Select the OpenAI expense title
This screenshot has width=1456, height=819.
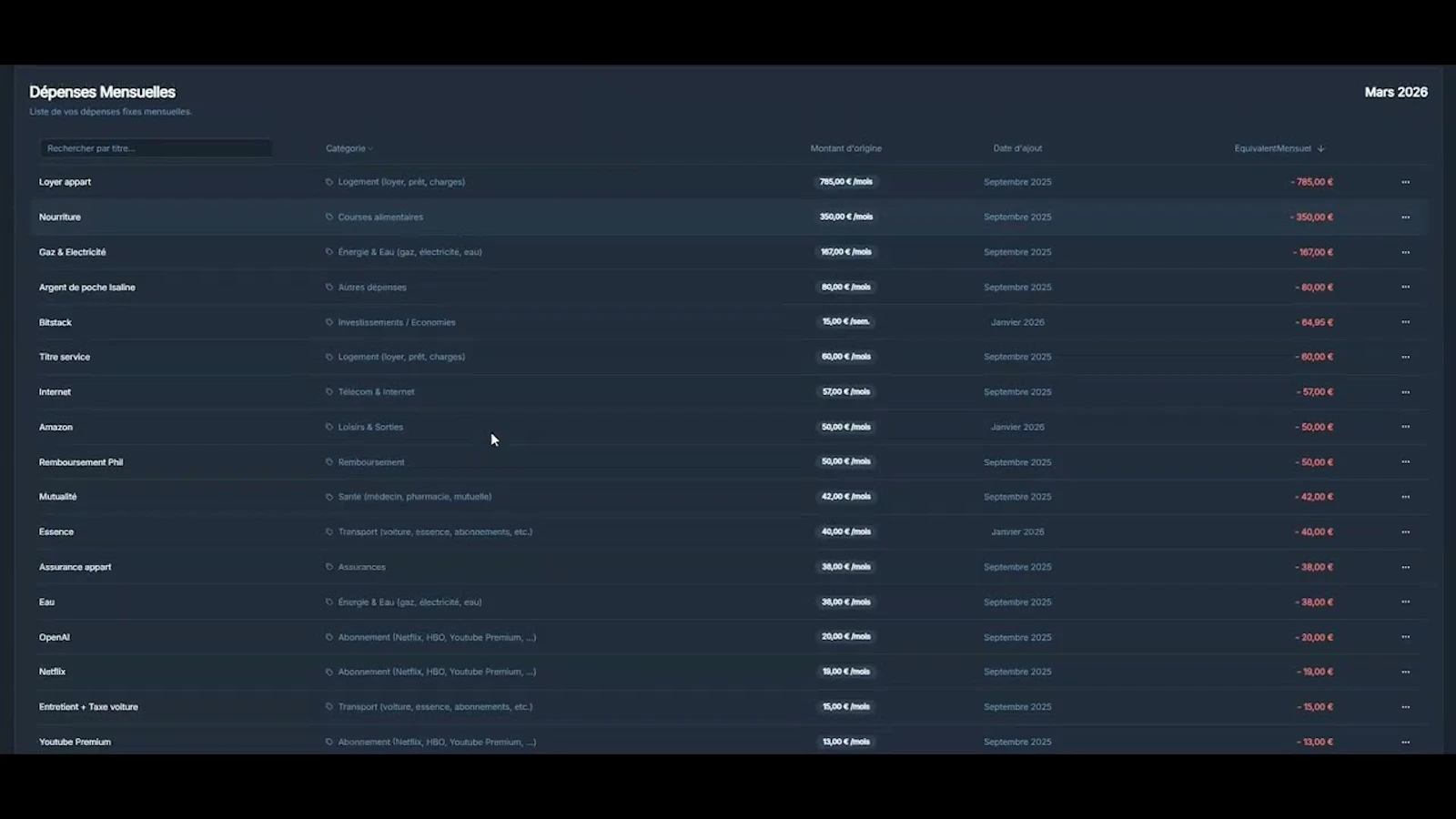pos(55,637)
